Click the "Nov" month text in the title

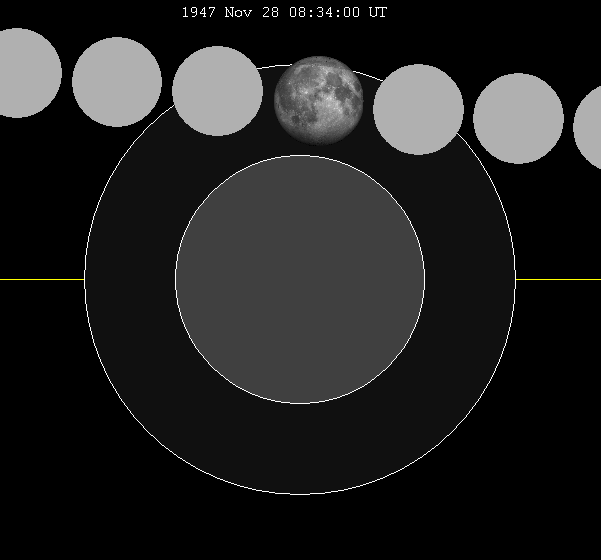pyautogui.click(x=240, y=13)
